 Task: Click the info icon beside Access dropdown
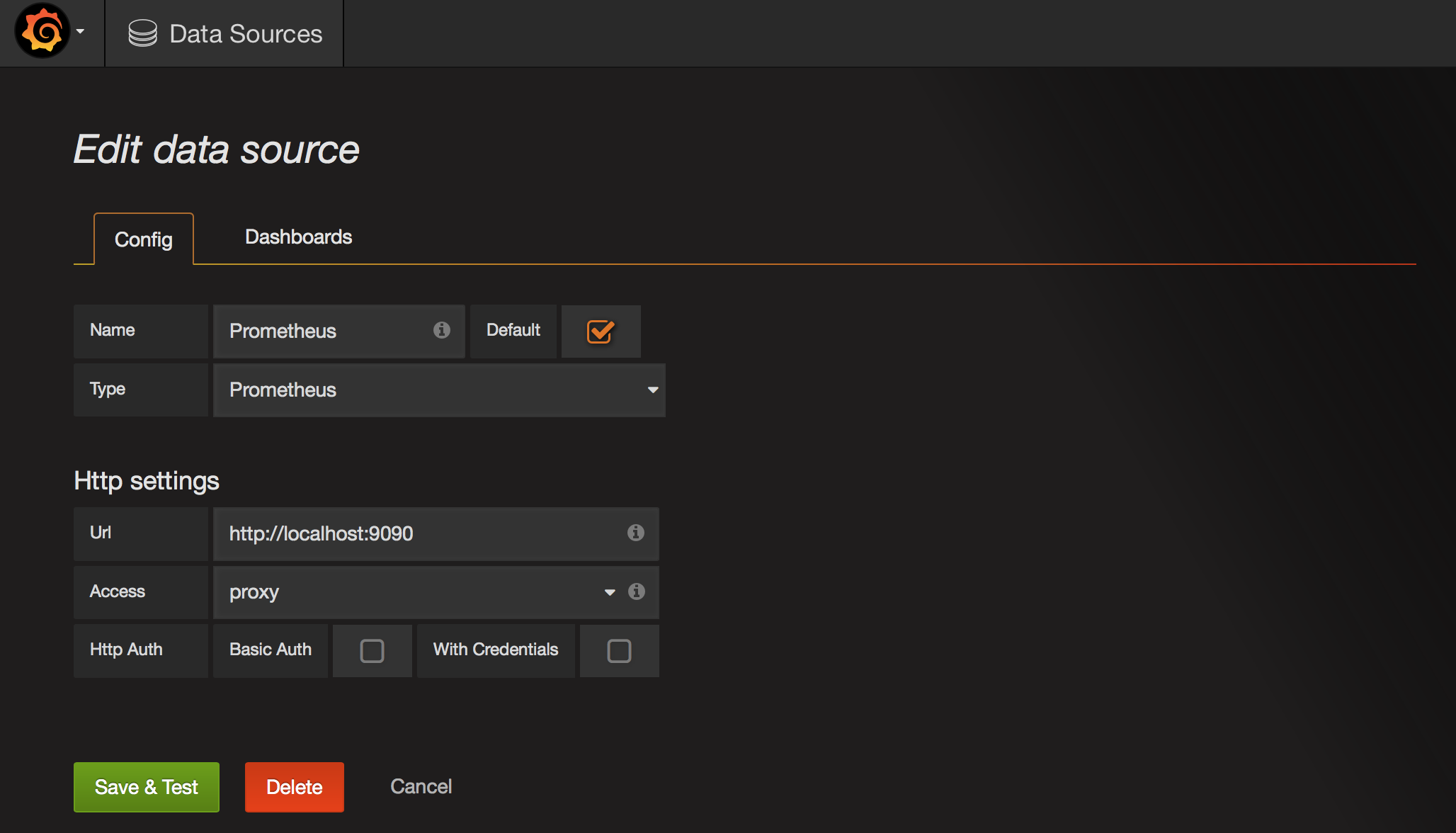coord(636,591)
